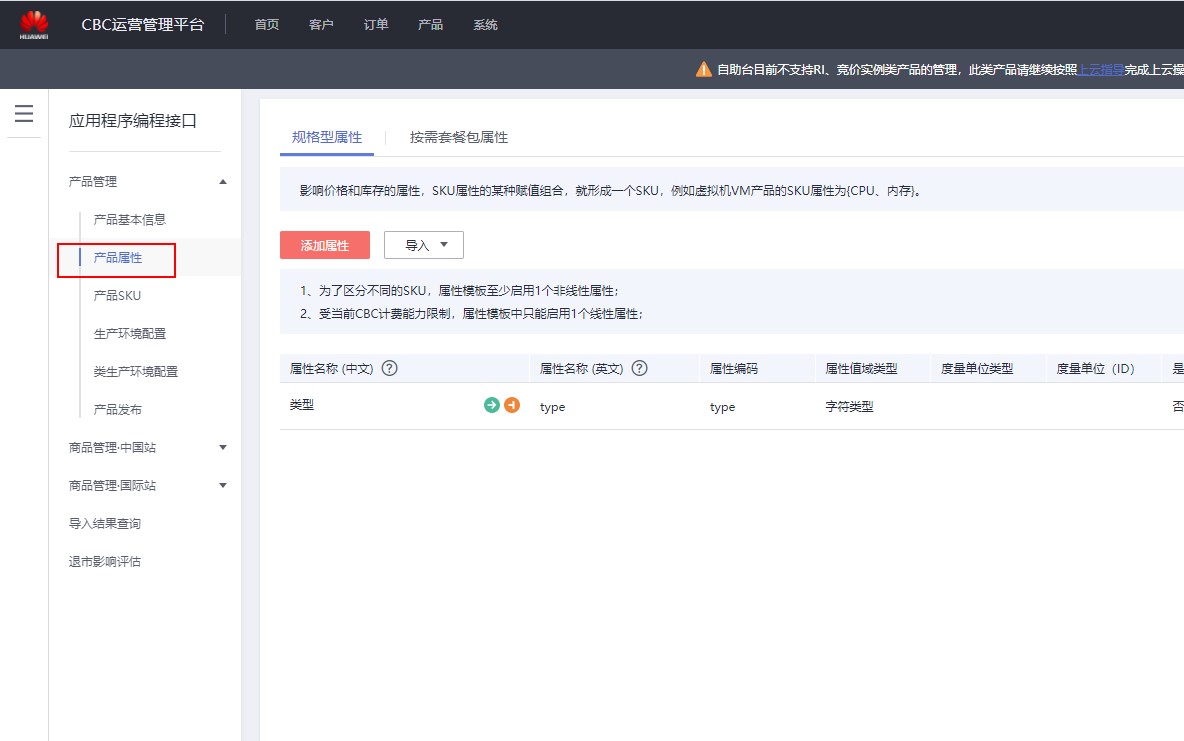Click 商品管理·中国站 section label

tap(113, 447)
